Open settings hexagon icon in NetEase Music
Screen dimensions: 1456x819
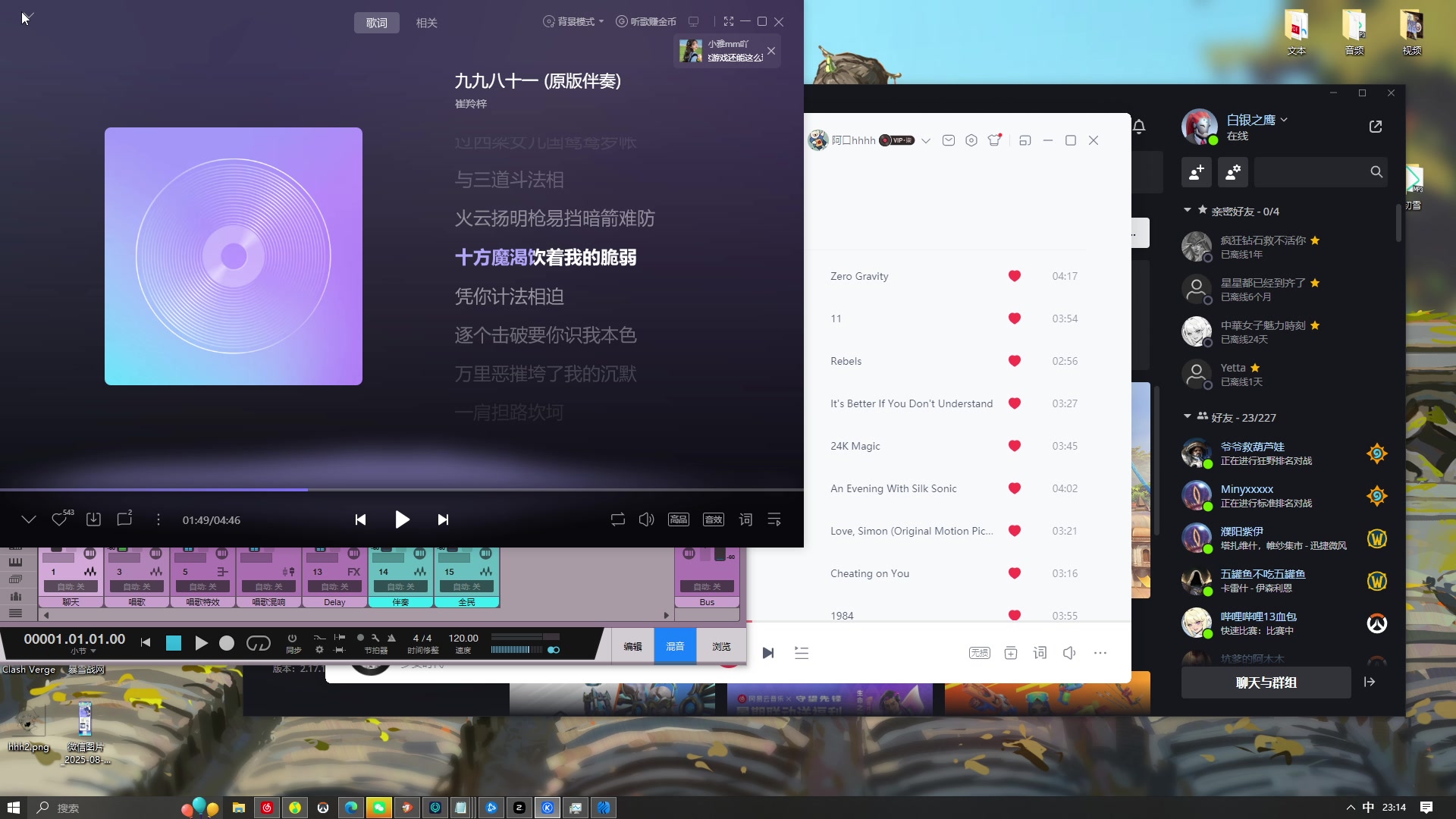point(971,140)
